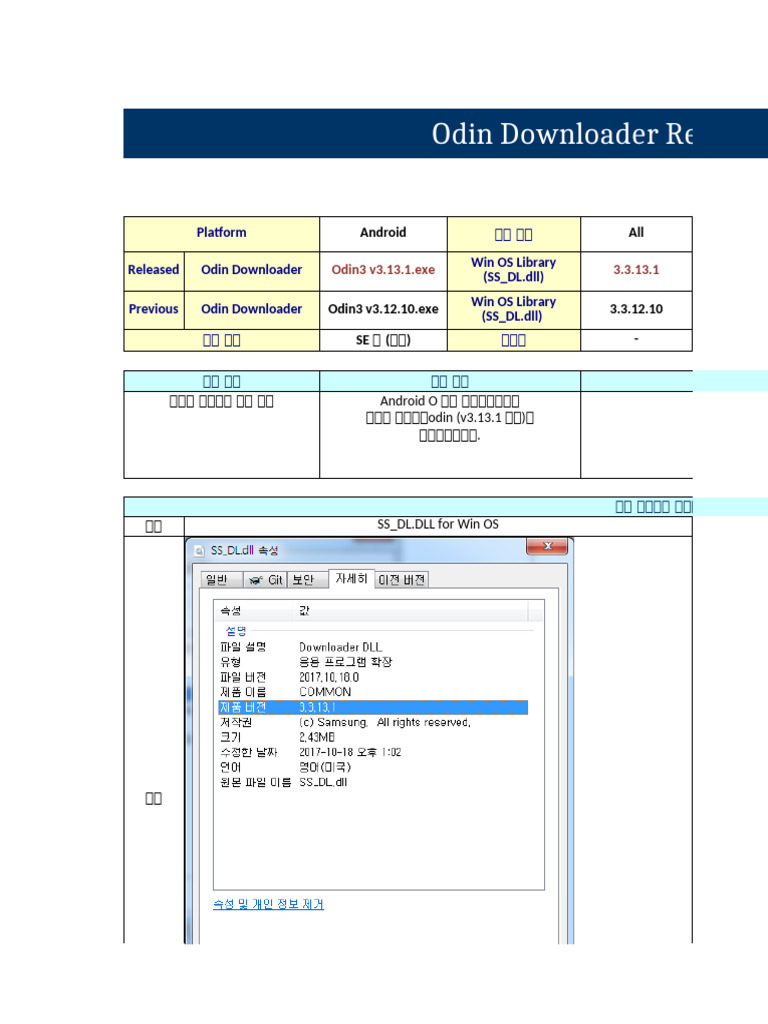Viewport: 768px width, 1024px height.
Task: Click the Released label cell
Action: click(x=153, y=270)
